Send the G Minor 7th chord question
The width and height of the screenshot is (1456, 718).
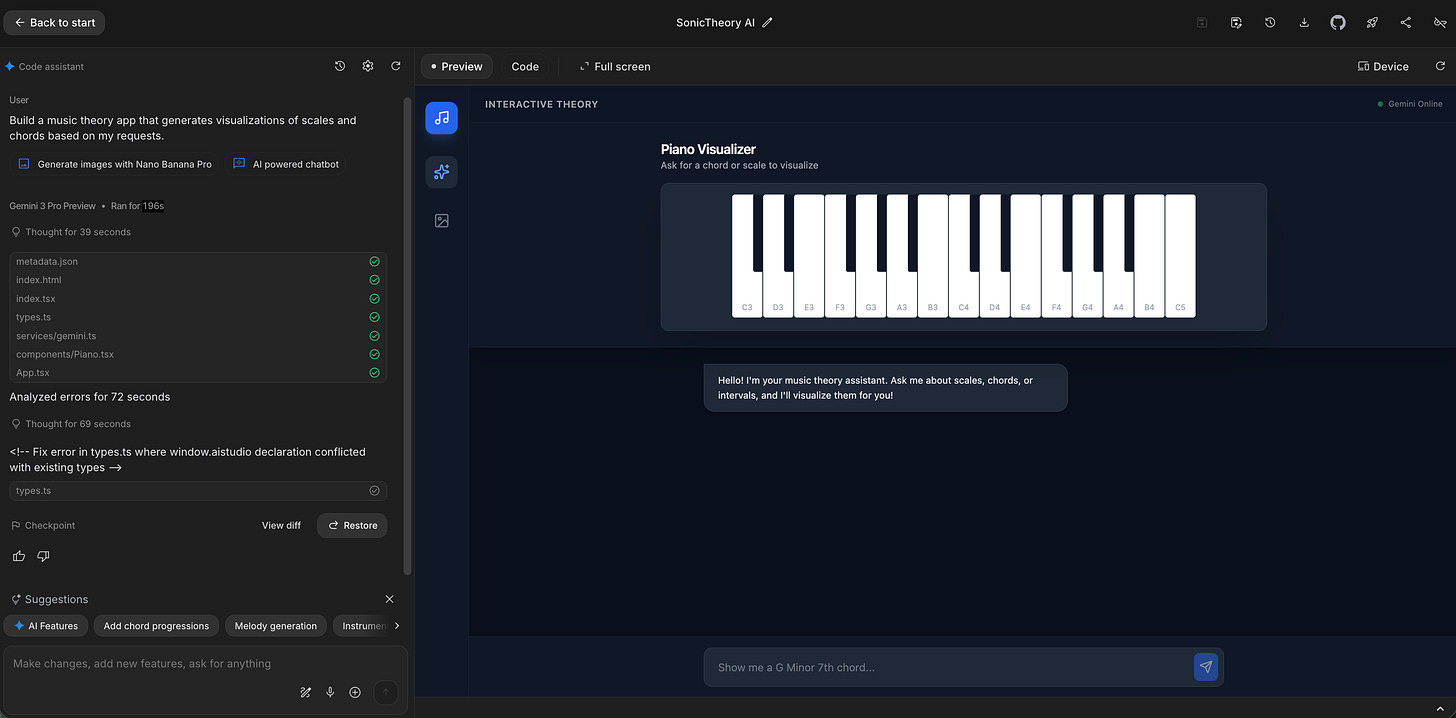point(1205,667)
